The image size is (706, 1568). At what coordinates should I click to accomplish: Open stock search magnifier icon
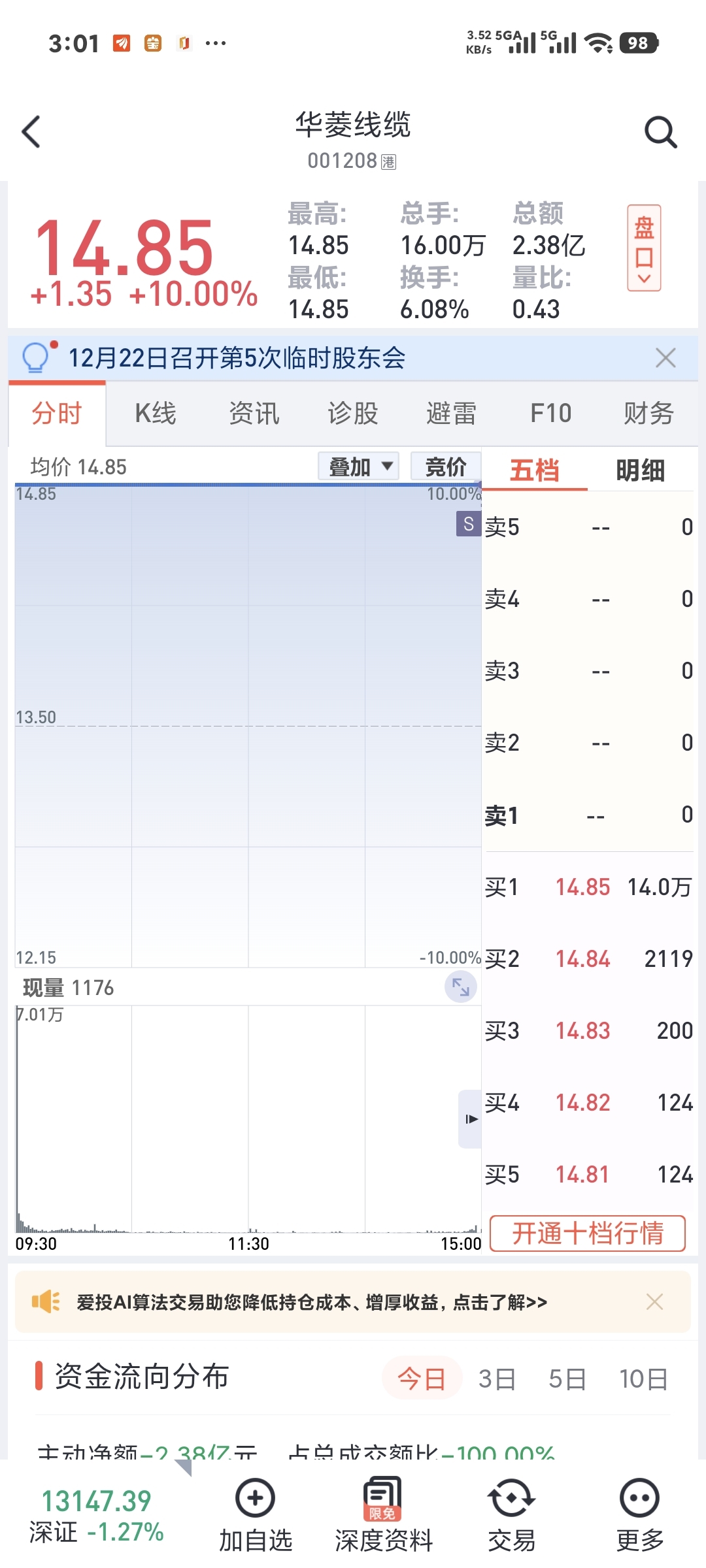click(x=660, y=132)
